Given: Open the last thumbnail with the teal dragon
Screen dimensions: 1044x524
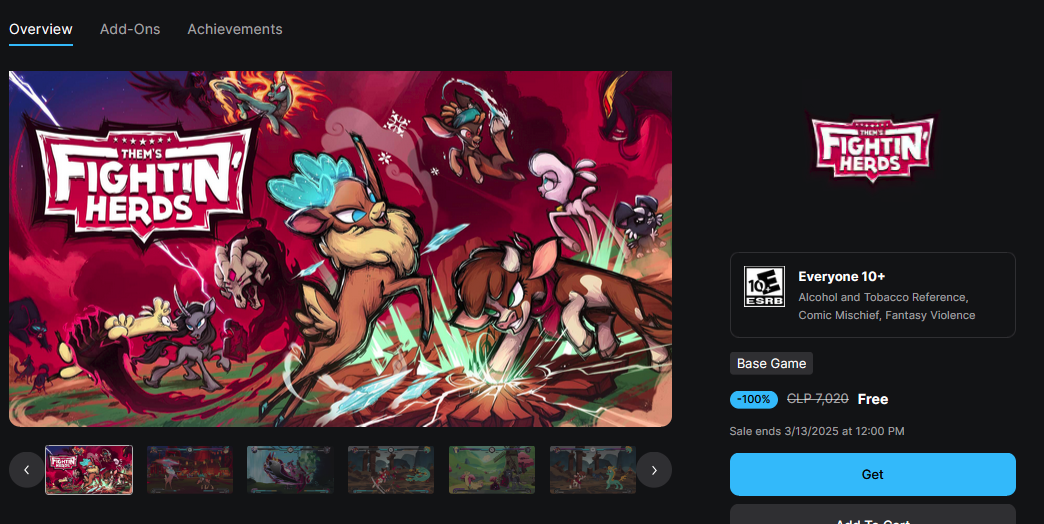Looking at the screenshot, I should pyautogui.click(x=593, y=470).
